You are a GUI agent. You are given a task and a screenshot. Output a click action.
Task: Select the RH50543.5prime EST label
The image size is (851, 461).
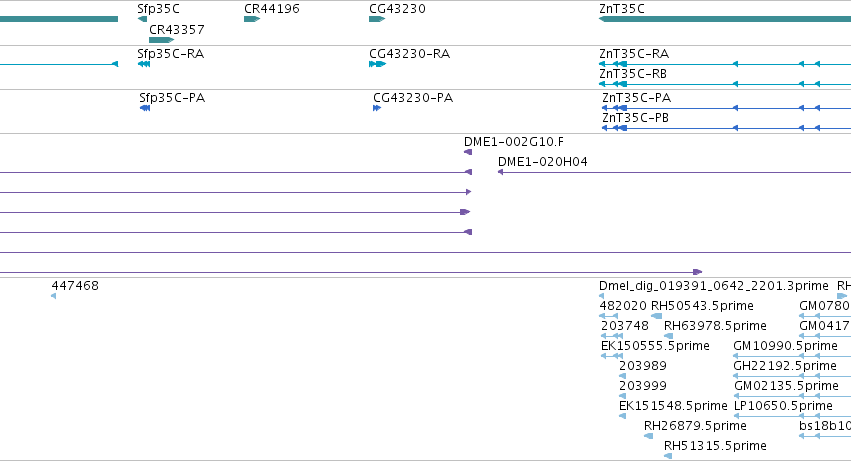pyautogui.click(x=702, y=306)
